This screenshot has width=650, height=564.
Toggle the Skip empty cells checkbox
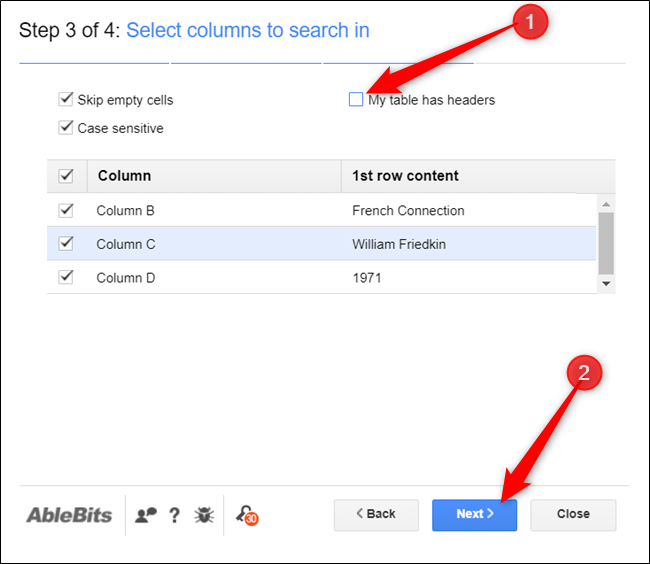[x=66, y=100]
